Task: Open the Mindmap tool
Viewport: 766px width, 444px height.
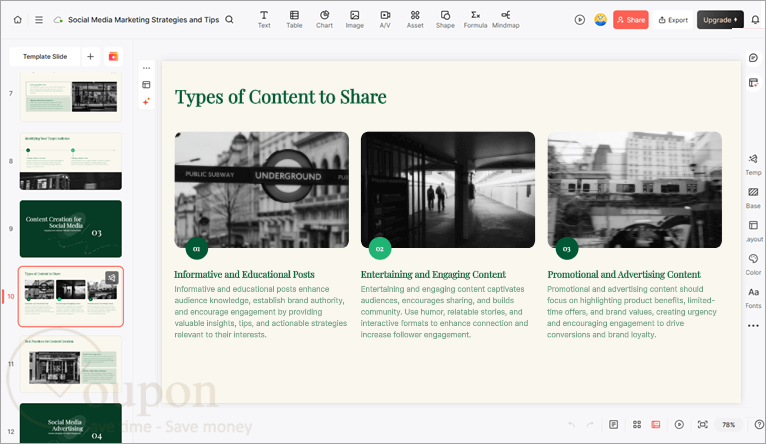Action: 506,20
